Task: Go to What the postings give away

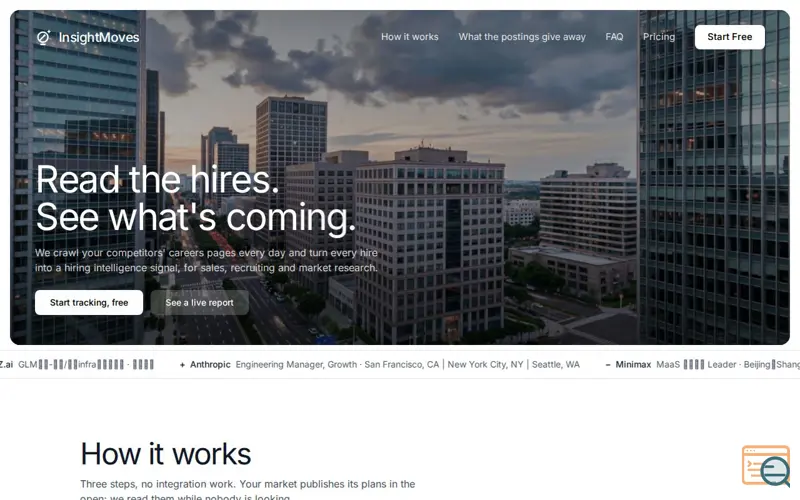Action: [522, 37]
